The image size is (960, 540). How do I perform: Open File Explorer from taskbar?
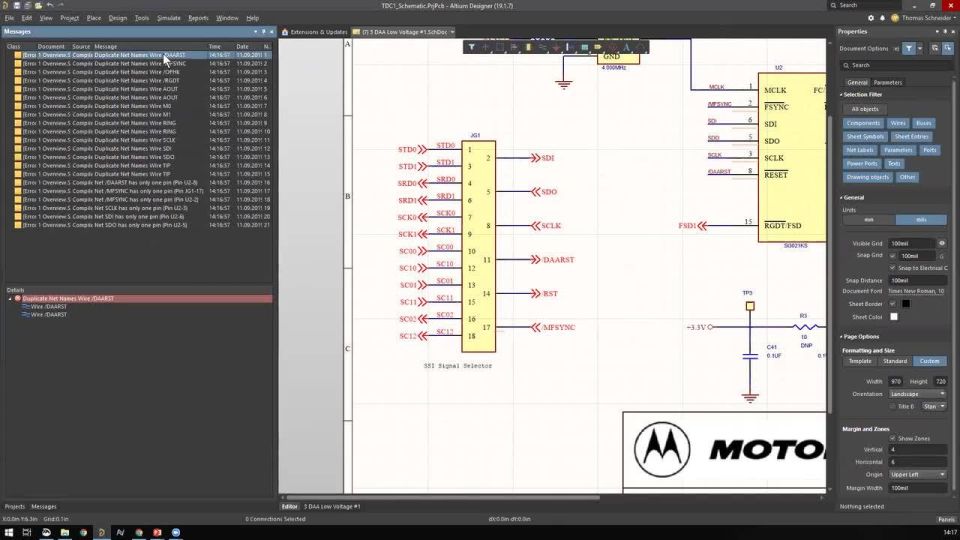(x=65, y=532)
